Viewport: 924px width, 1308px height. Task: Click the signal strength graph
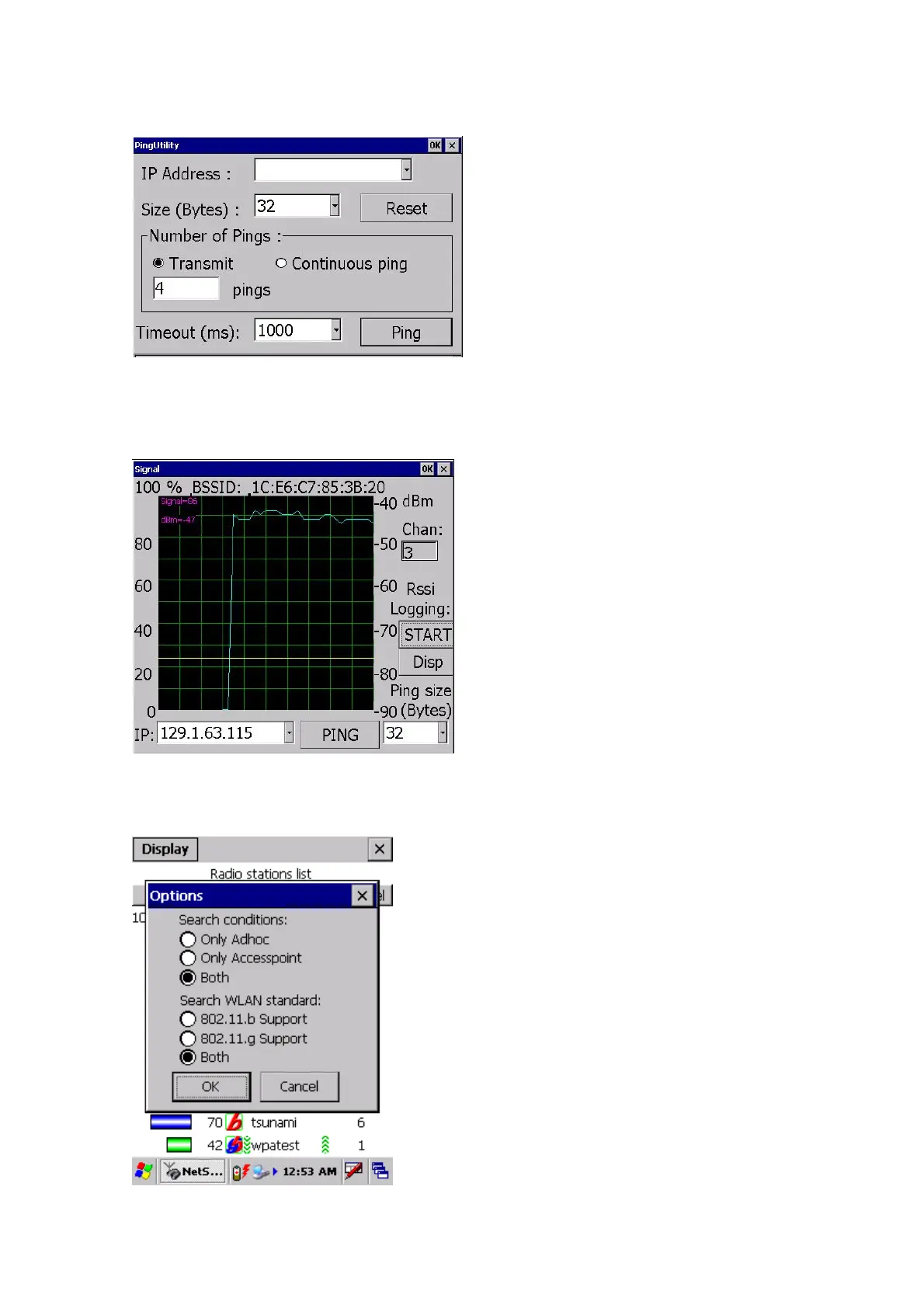[x=266, y=604]
